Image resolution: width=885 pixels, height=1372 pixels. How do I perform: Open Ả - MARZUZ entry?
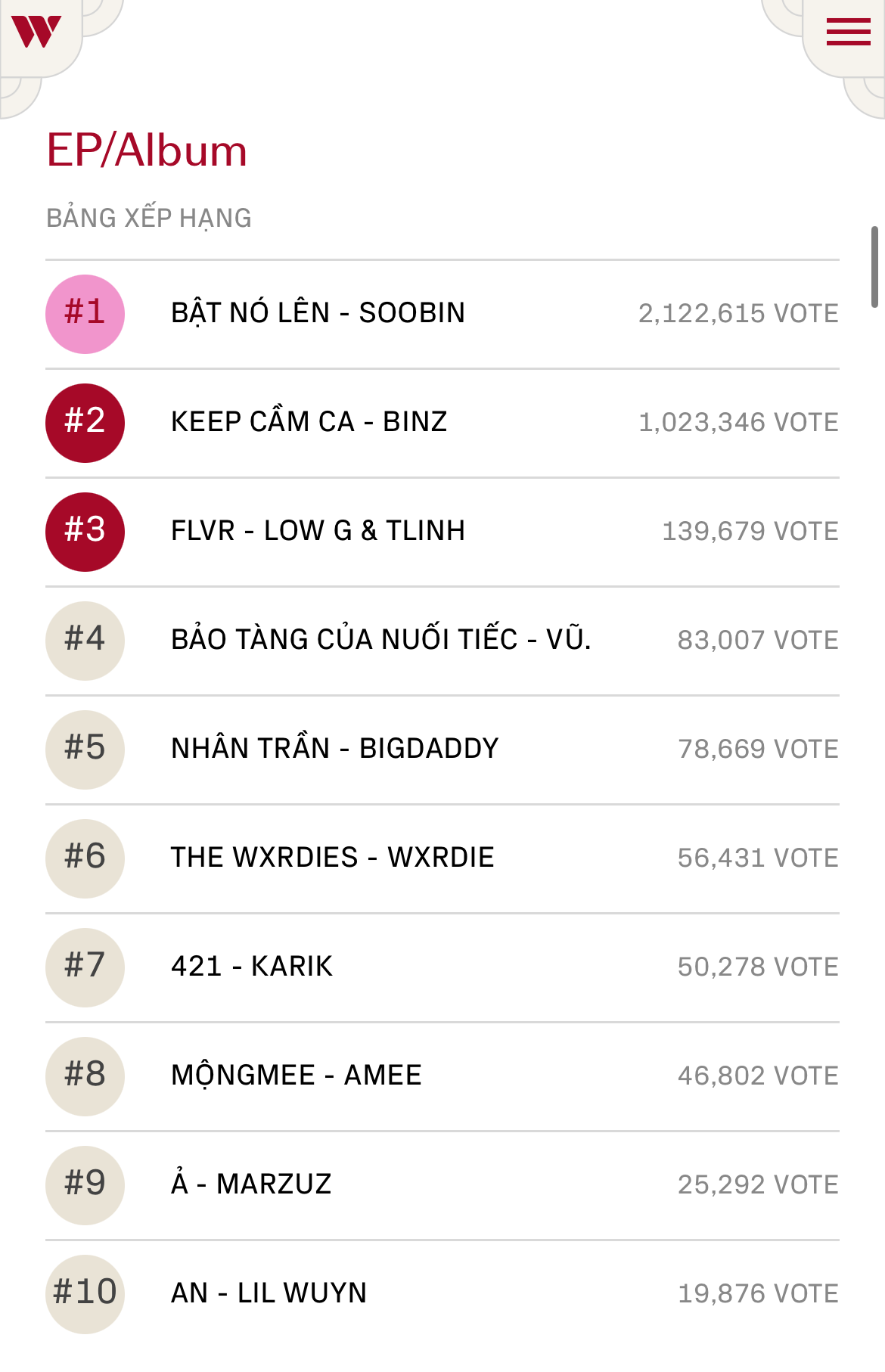(x=251, y=1184)
